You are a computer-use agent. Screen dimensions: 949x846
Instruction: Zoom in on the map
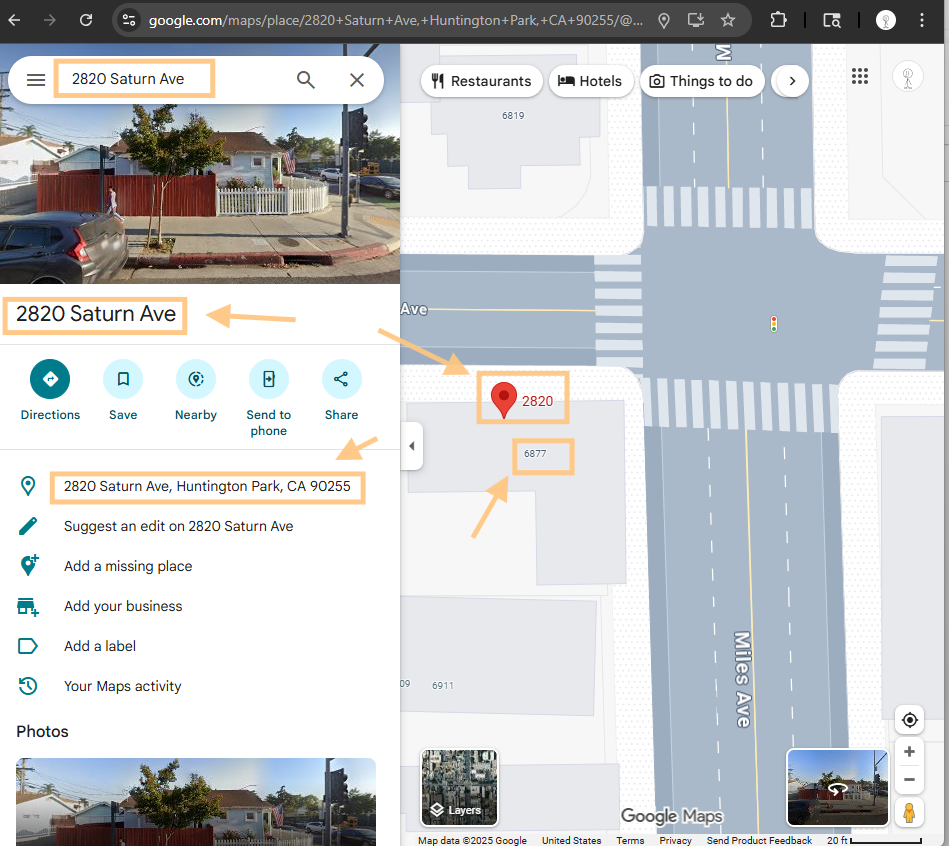(909, 752)
